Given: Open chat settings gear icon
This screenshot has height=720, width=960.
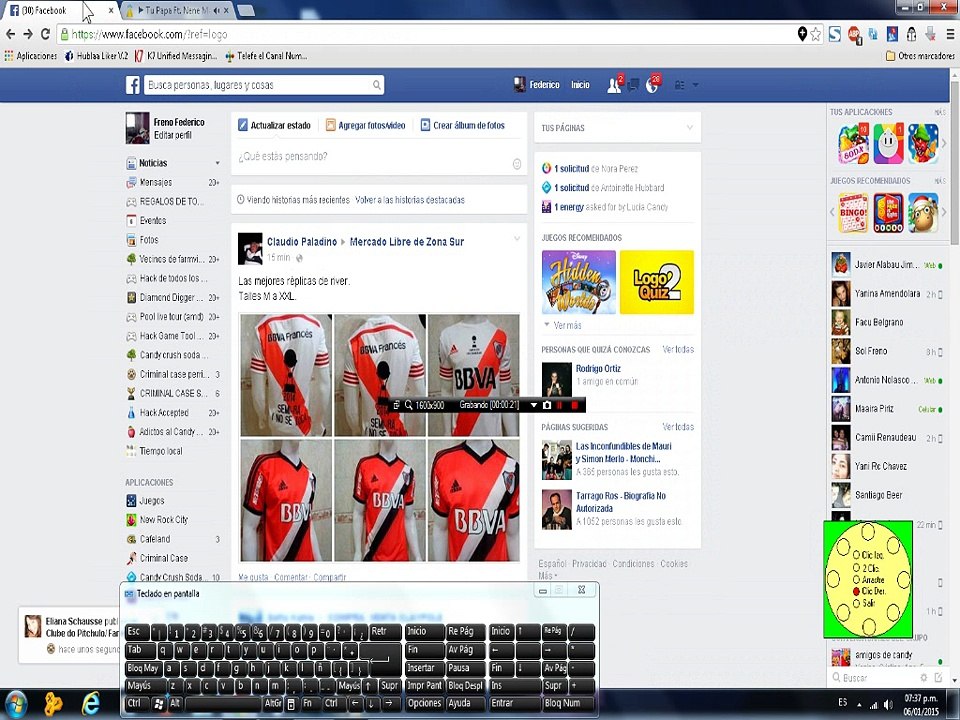Looking at the screenshot, I should point(923,677).
